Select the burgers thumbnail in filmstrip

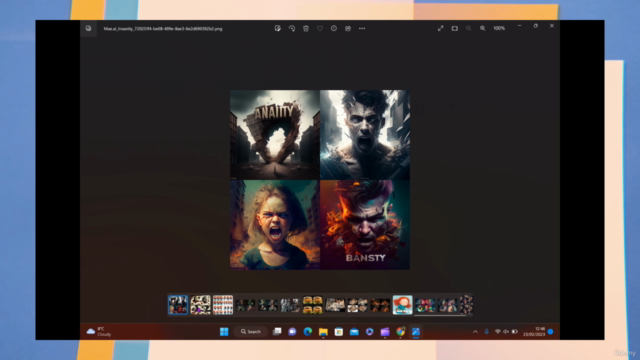(313, 305)
